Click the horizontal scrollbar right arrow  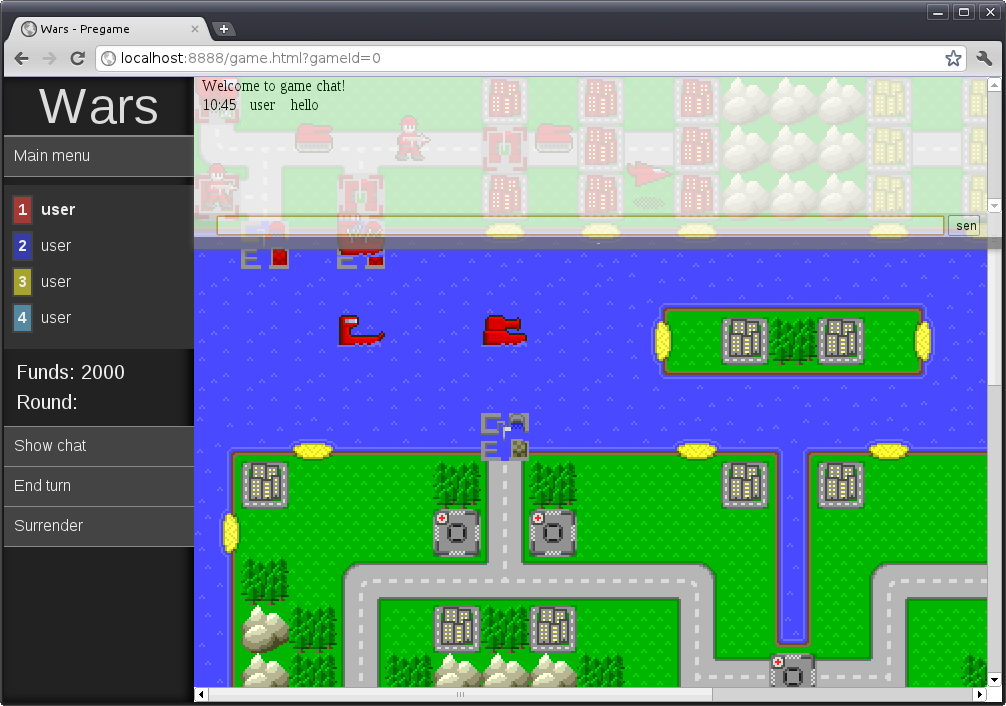pyautogui.click(x=979, y=694)
